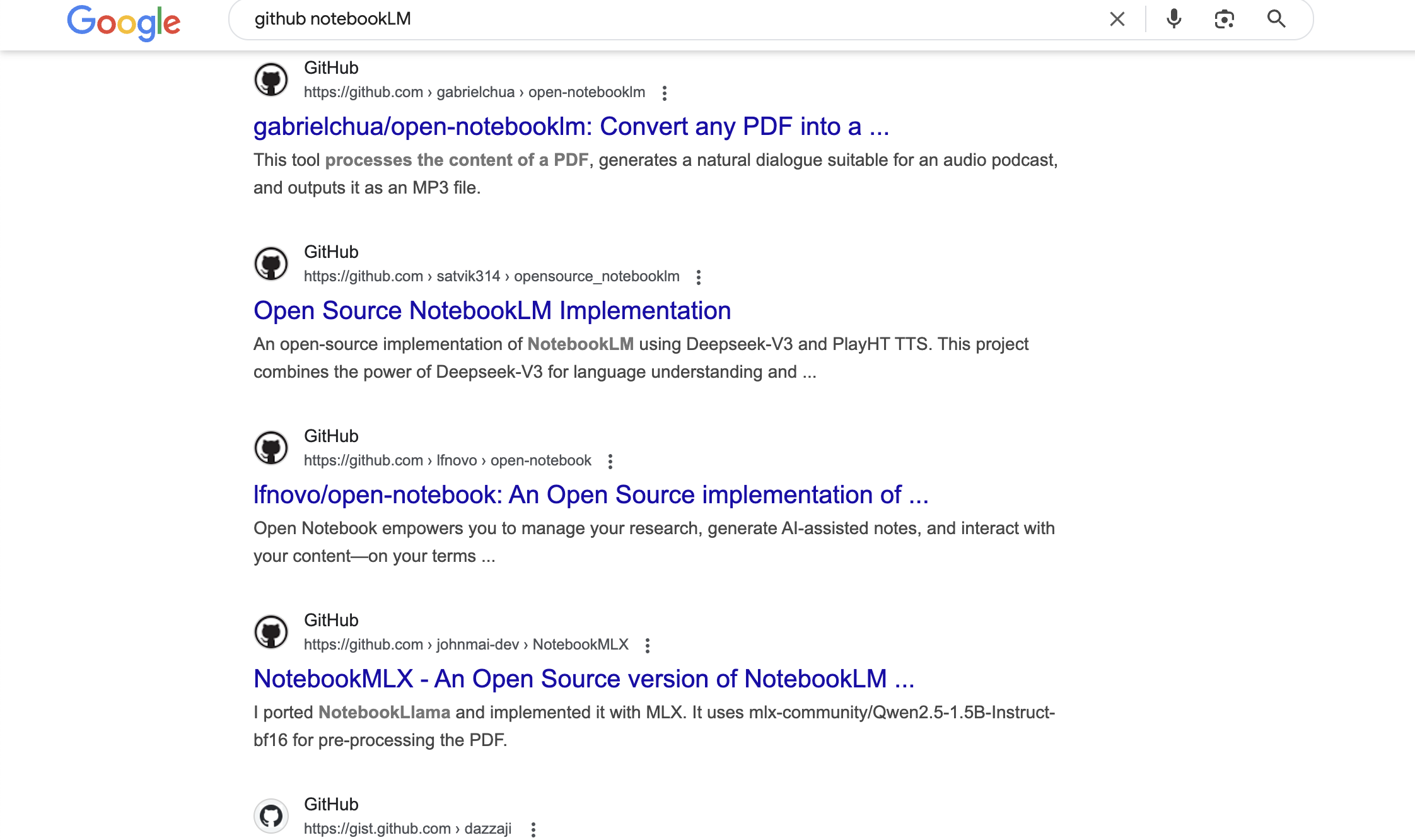This screenshot has width=1415, height=840.
Task: Clear the search box text
Action: (1117, 19)
